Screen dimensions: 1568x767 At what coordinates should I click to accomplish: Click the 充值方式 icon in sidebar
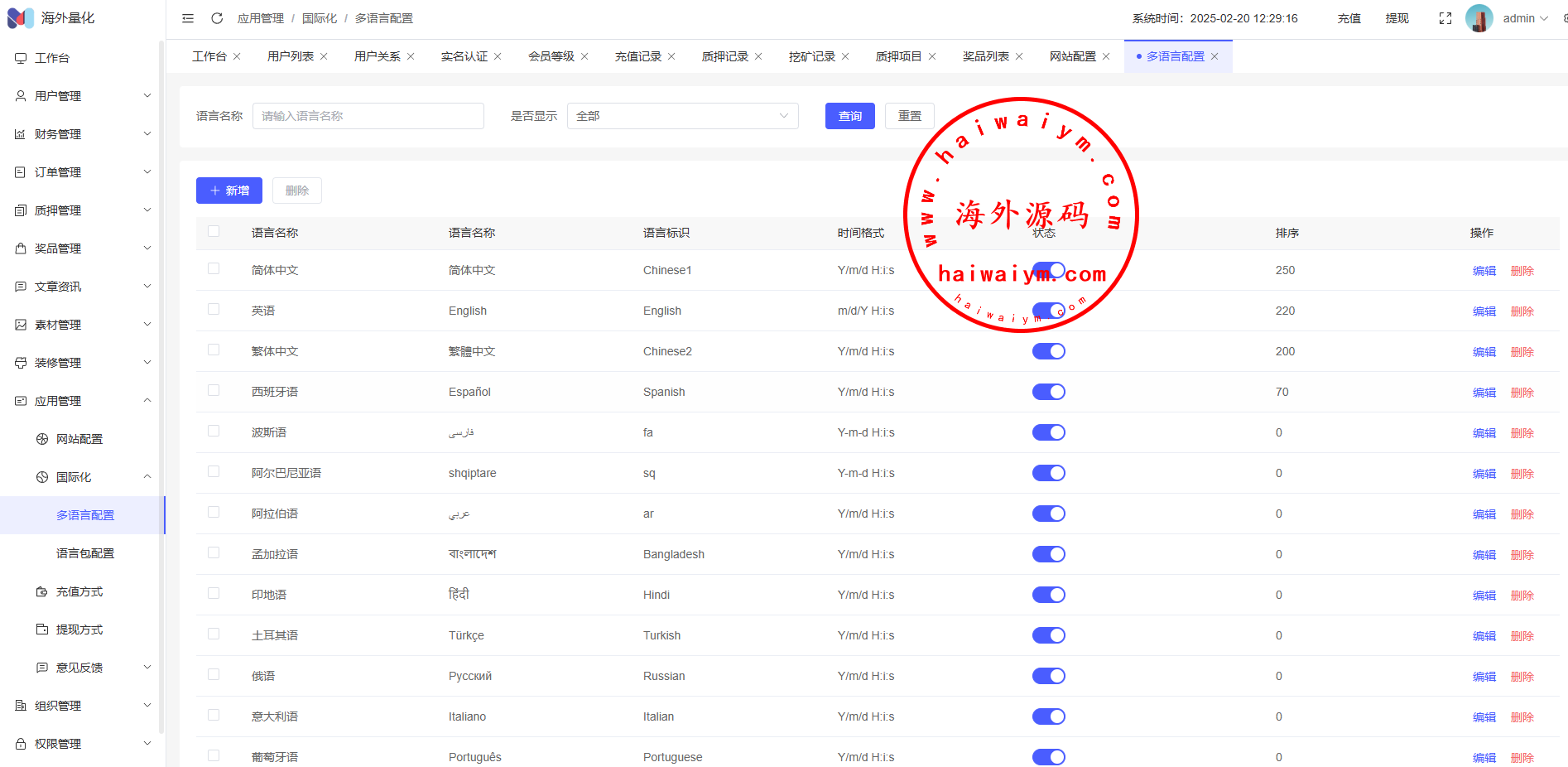click(x=42, y=591)
